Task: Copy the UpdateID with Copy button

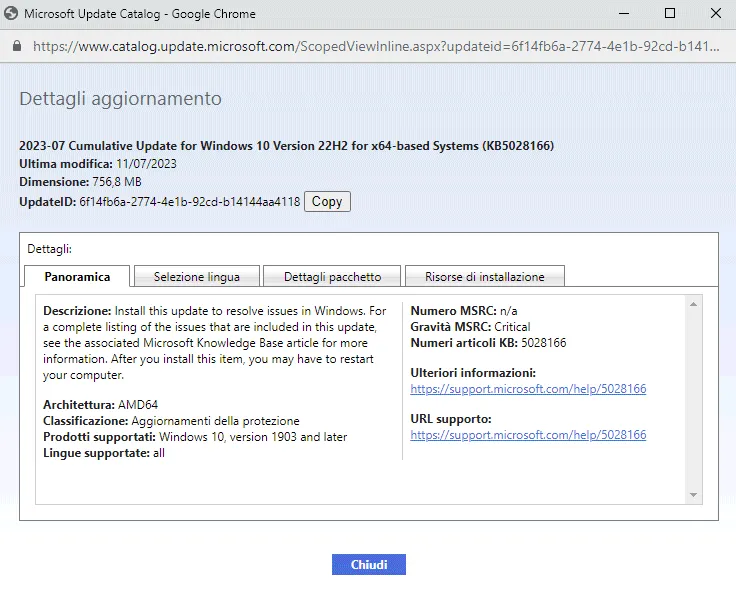Action: pyautogui.click(x=327, y=201)
